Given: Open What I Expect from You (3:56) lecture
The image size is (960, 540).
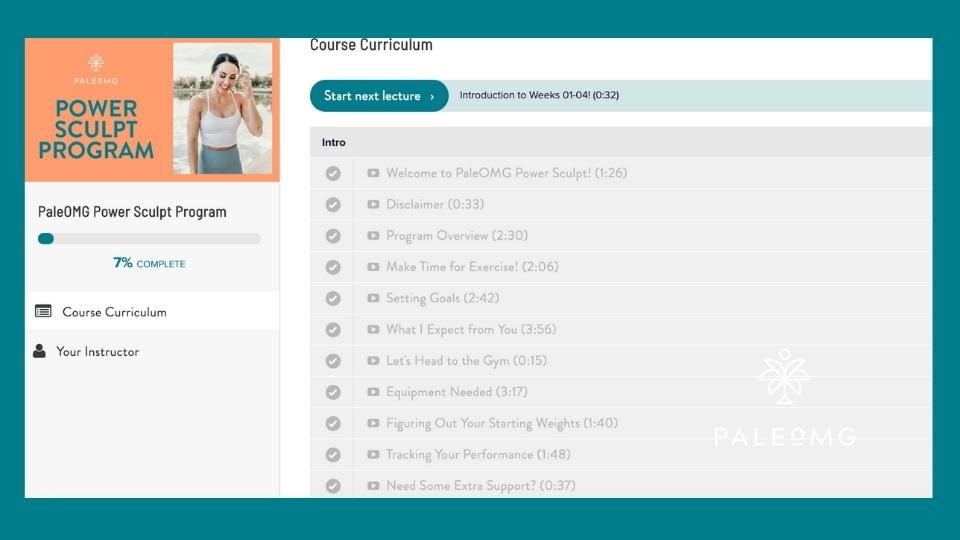Looking at the screenshot, I should pyautogui.click(x=471, y=329).
